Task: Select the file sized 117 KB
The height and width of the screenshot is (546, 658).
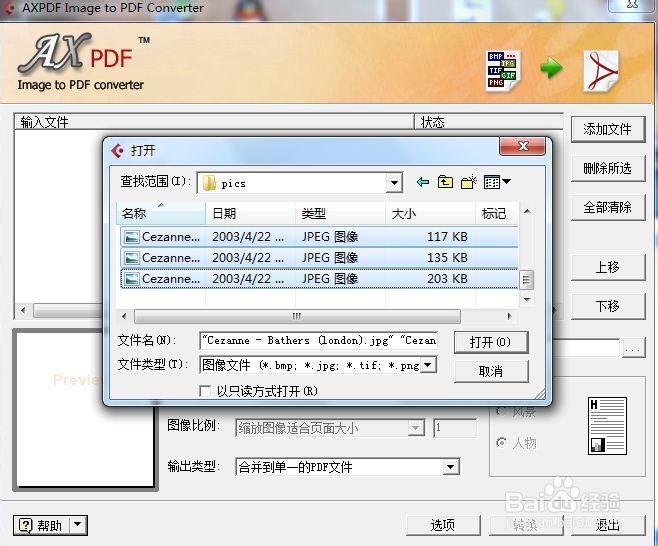Action: pyautogui.click(x=319, y=237)
